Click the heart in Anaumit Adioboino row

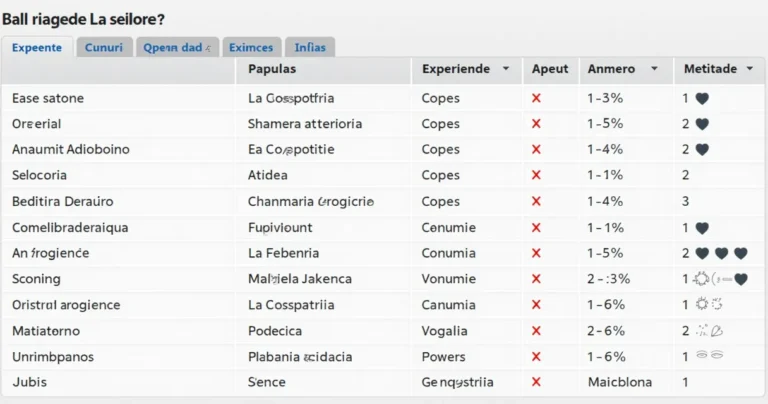pos(702,150)
